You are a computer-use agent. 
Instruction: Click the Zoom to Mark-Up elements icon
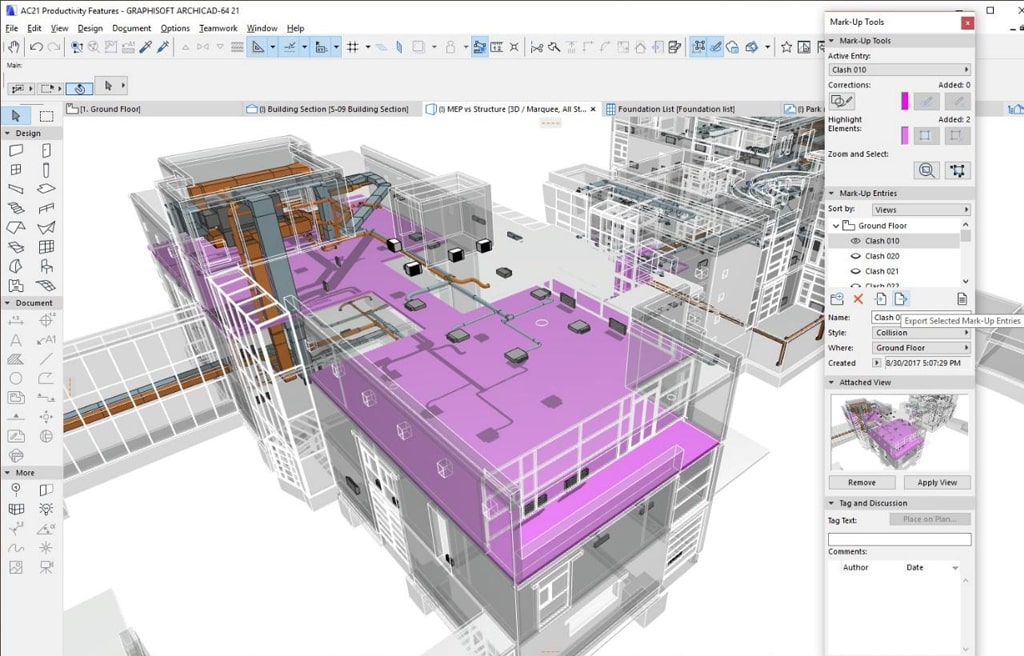(x=927, y=170)
